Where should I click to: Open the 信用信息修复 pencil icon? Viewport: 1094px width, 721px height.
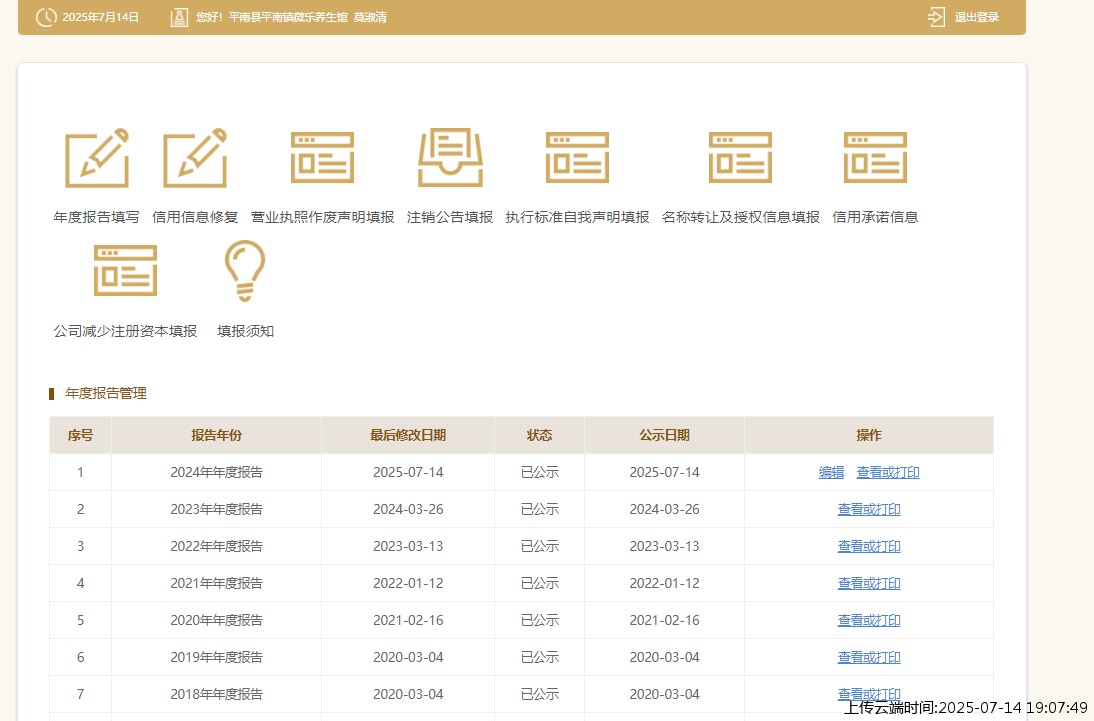pyautogui.click(x=195, y=158)
